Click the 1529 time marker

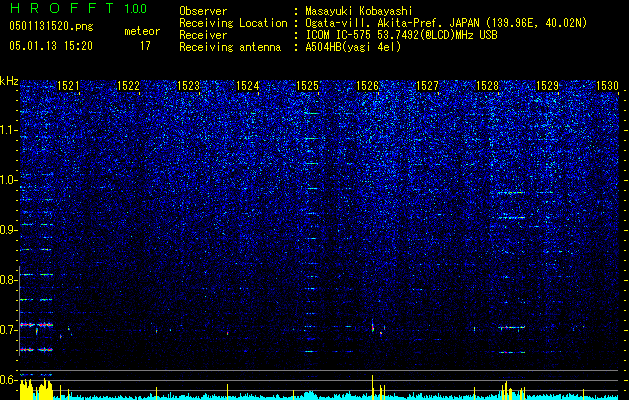click(547, 86)
